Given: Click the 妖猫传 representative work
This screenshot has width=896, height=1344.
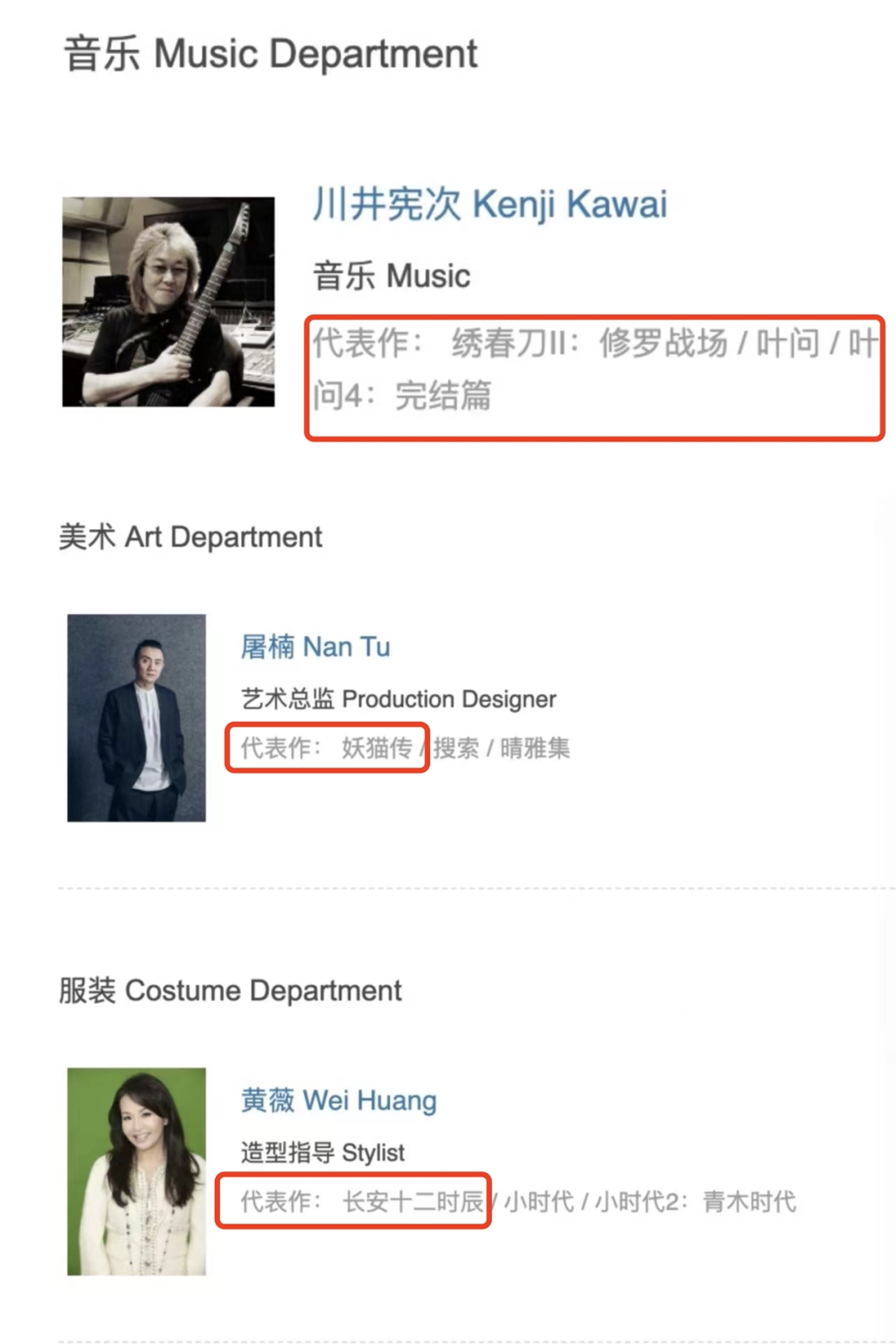Looking at the screenshot, I should click(377, 748).
